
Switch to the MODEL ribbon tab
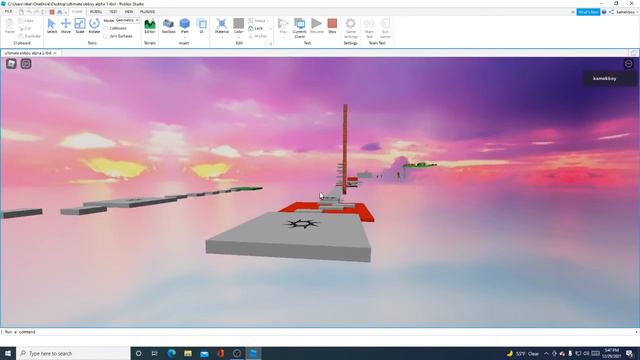[x=96, y=12]
